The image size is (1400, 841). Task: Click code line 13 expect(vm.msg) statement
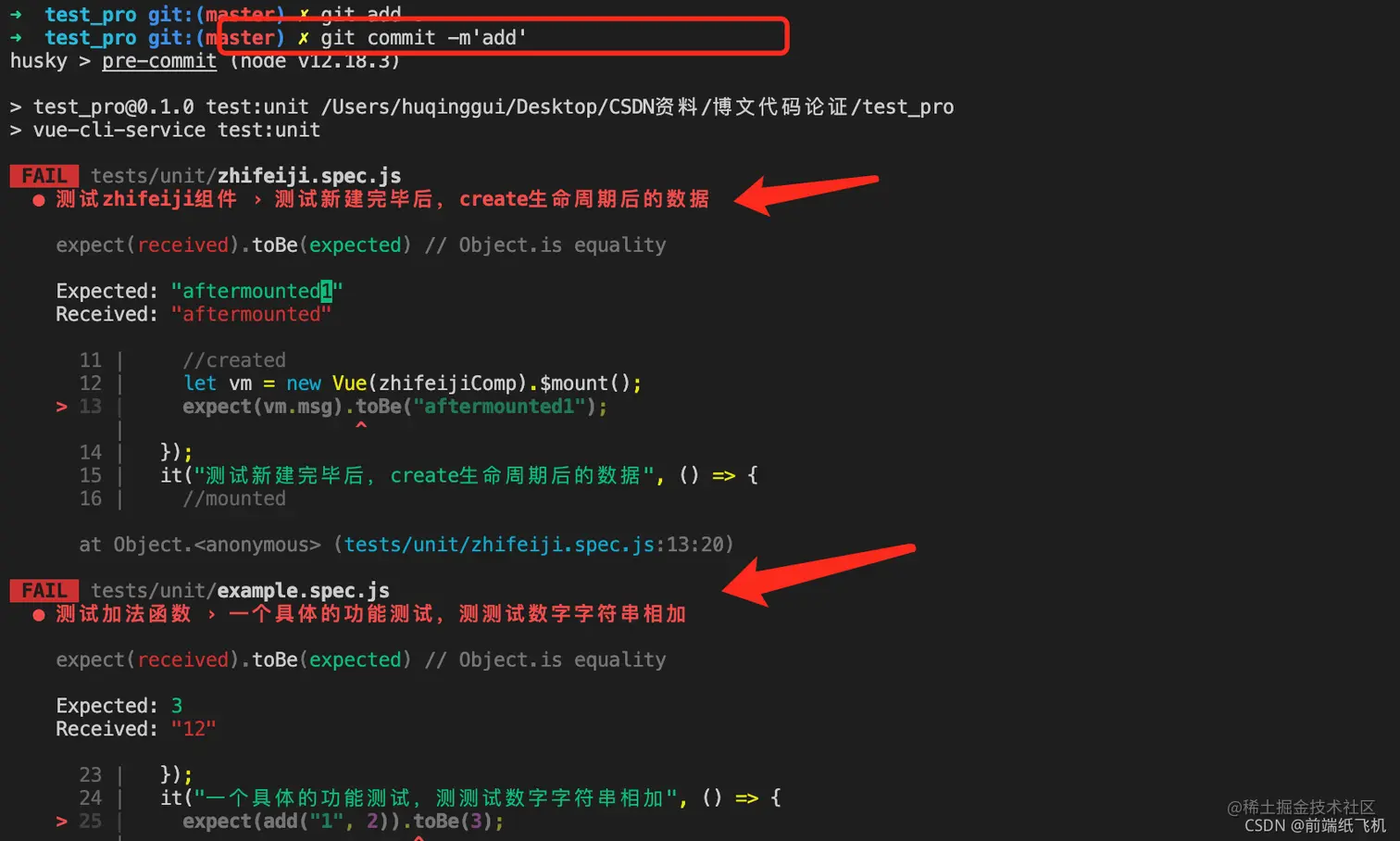[x=395, y=407]
